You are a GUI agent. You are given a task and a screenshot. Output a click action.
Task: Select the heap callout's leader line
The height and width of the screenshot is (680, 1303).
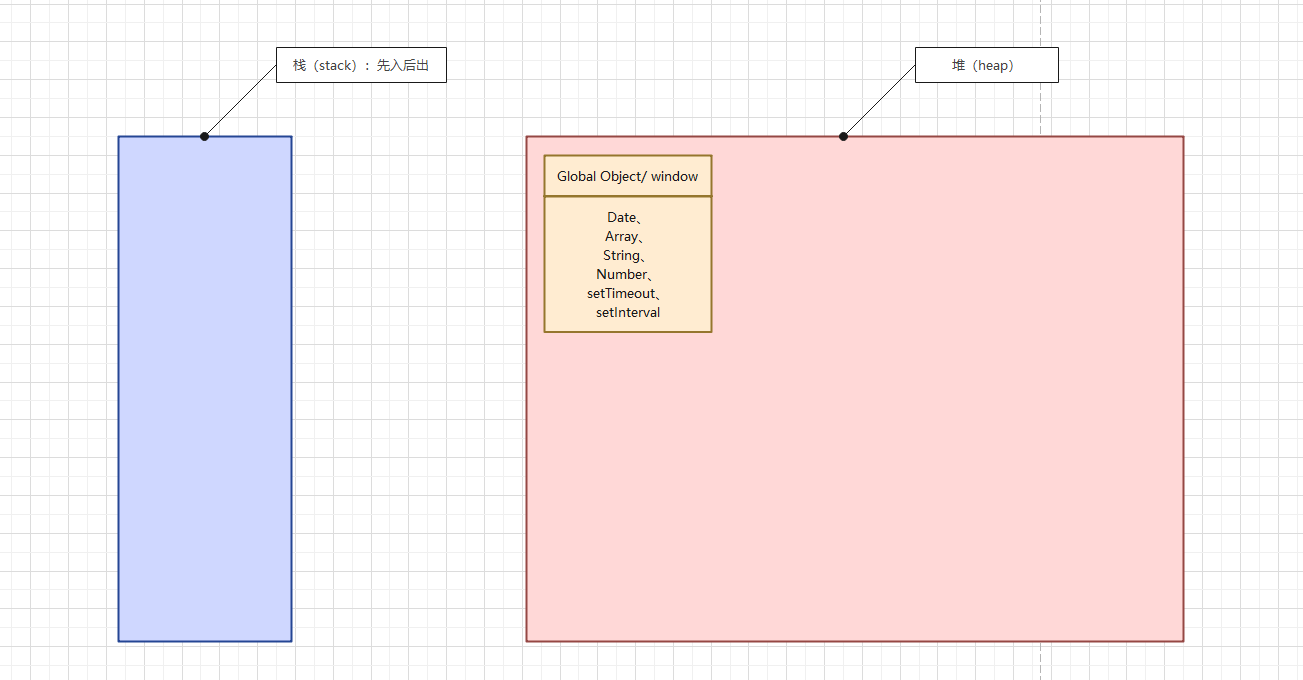880,100
